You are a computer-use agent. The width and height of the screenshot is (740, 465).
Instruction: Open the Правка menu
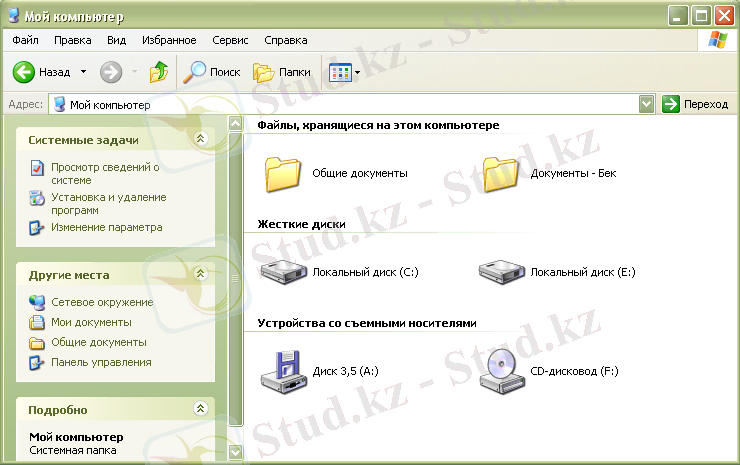point(73,40)
